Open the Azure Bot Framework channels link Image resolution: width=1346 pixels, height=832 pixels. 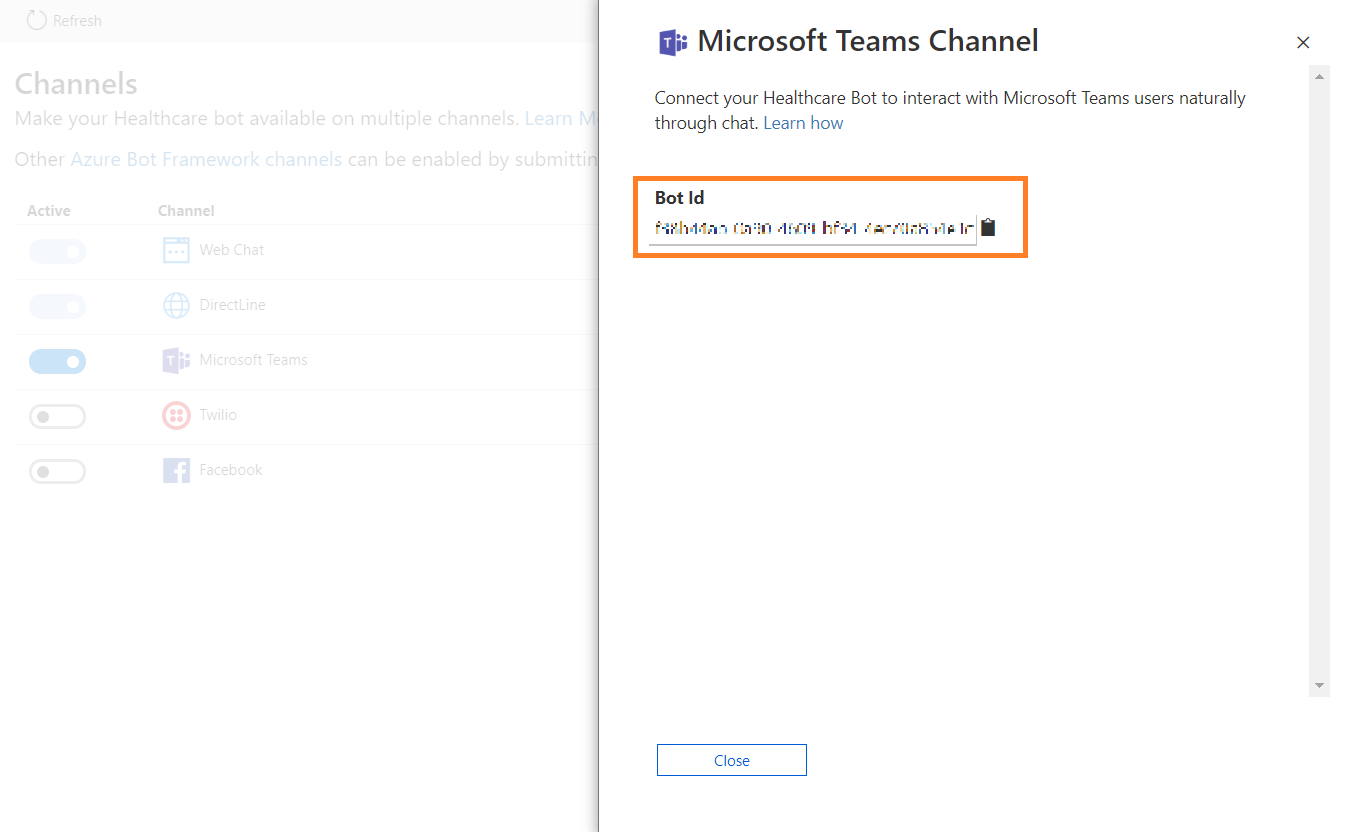pyautogui.click(x=206, y=159)
